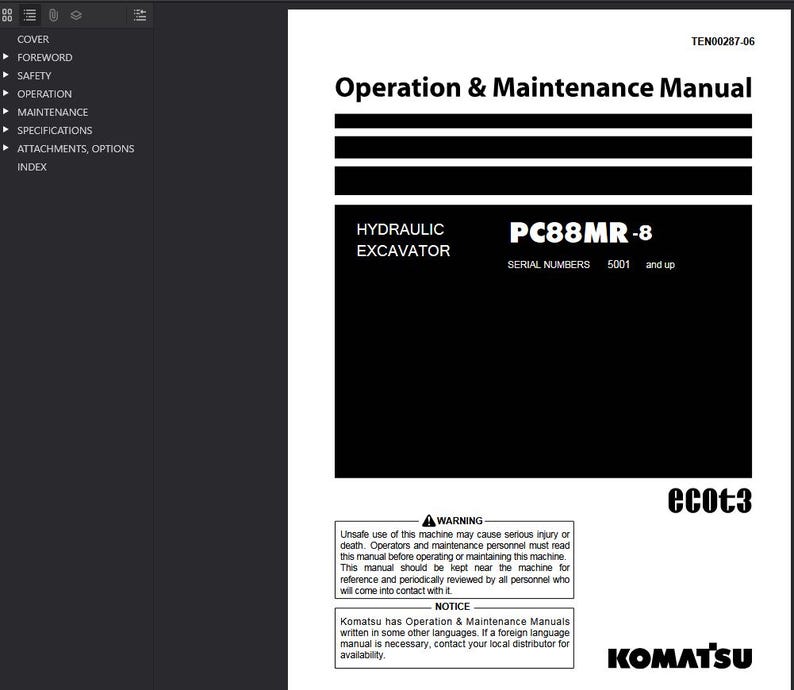This screenshot has height=690, width=794.
Task: Click the ecot3 logo
Action: [x=709, y=500]
